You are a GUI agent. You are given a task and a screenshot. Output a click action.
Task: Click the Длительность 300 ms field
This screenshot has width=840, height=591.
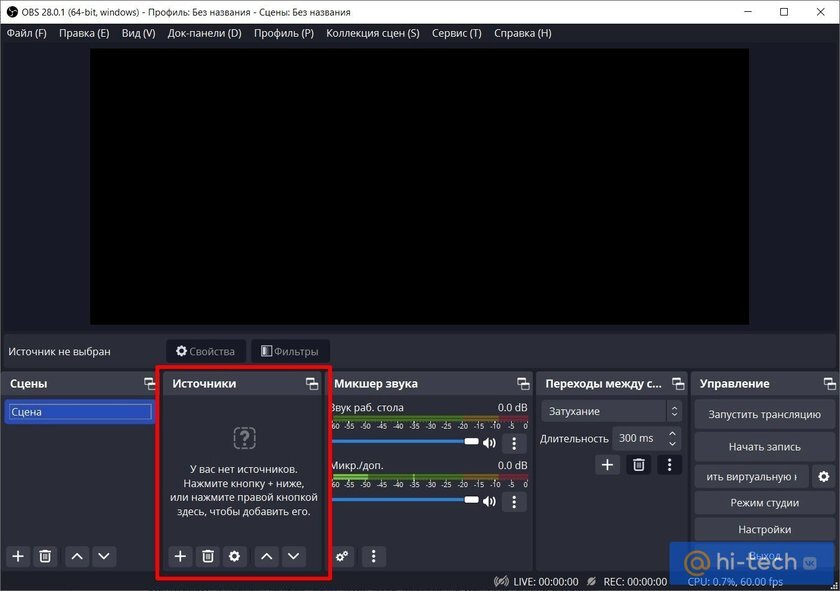coord(647,438)
